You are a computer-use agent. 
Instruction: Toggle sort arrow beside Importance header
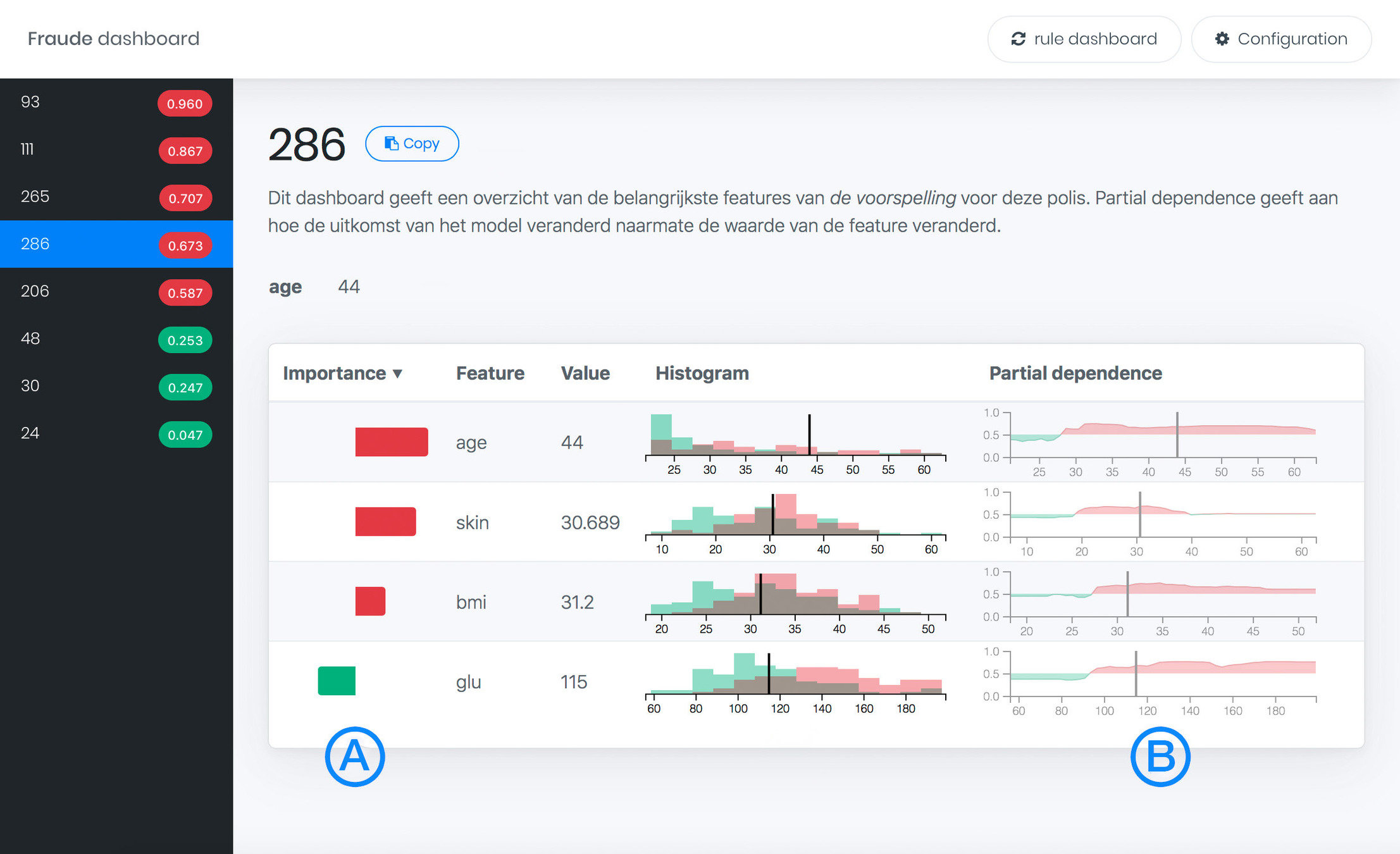(x=397, y=374)
